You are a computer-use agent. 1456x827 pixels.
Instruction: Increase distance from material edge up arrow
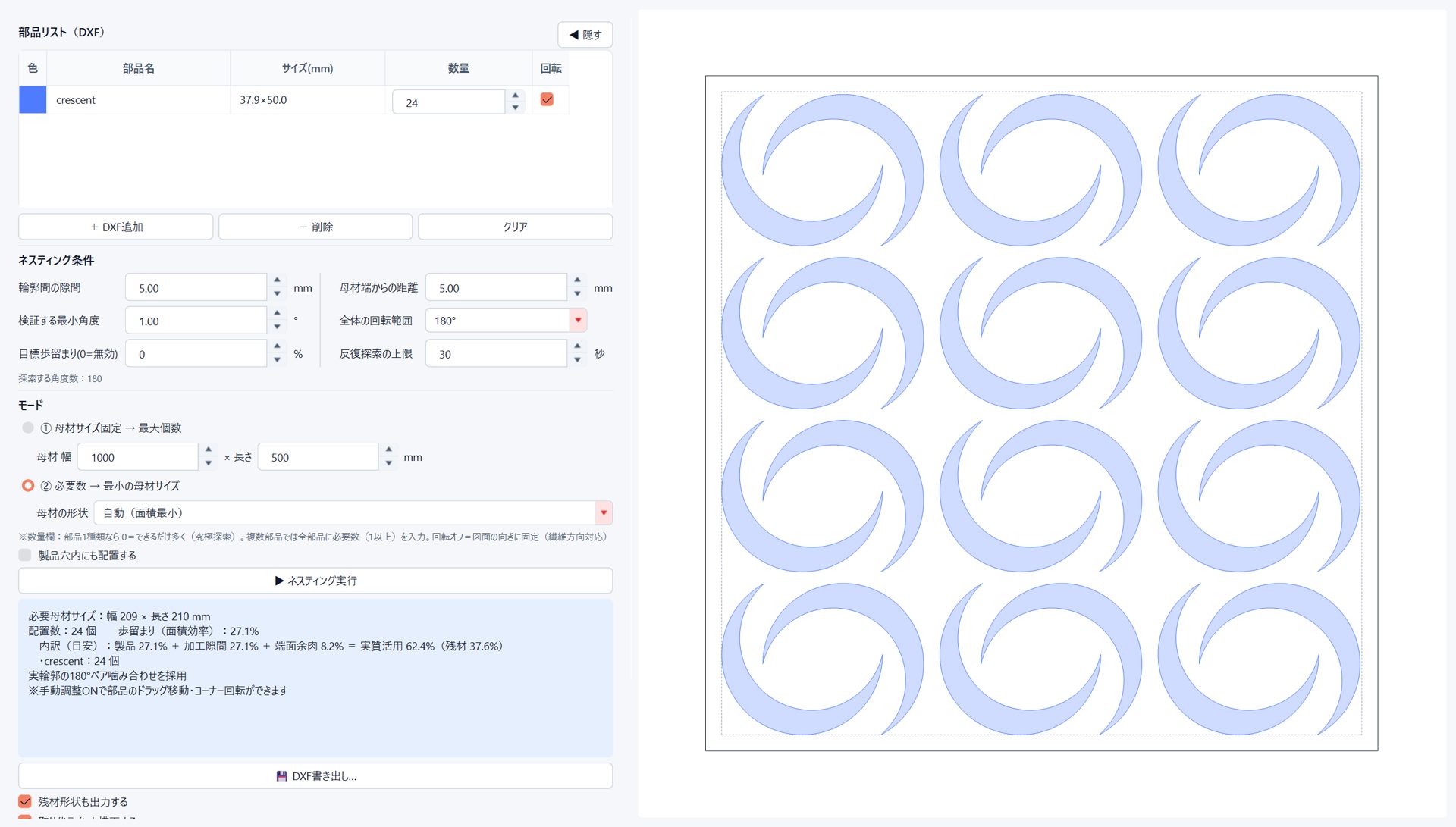click(x=577, y=280)
